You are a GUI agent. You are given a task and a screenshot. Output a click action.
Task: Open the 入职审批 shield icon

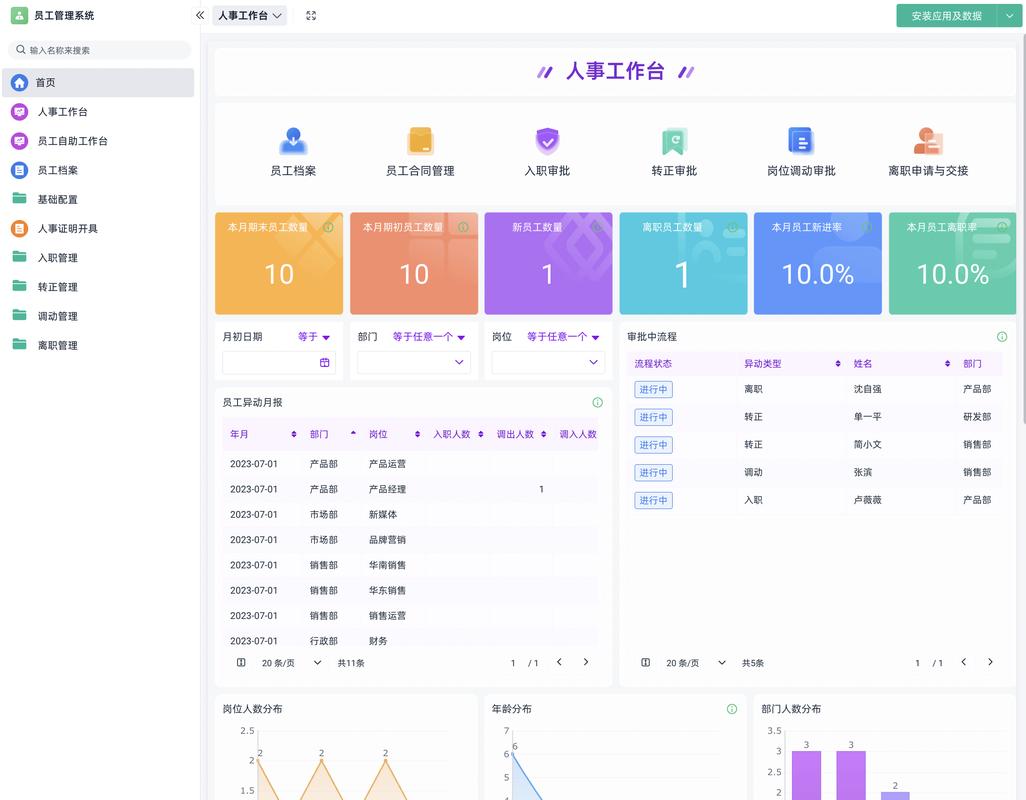(547, 141)
